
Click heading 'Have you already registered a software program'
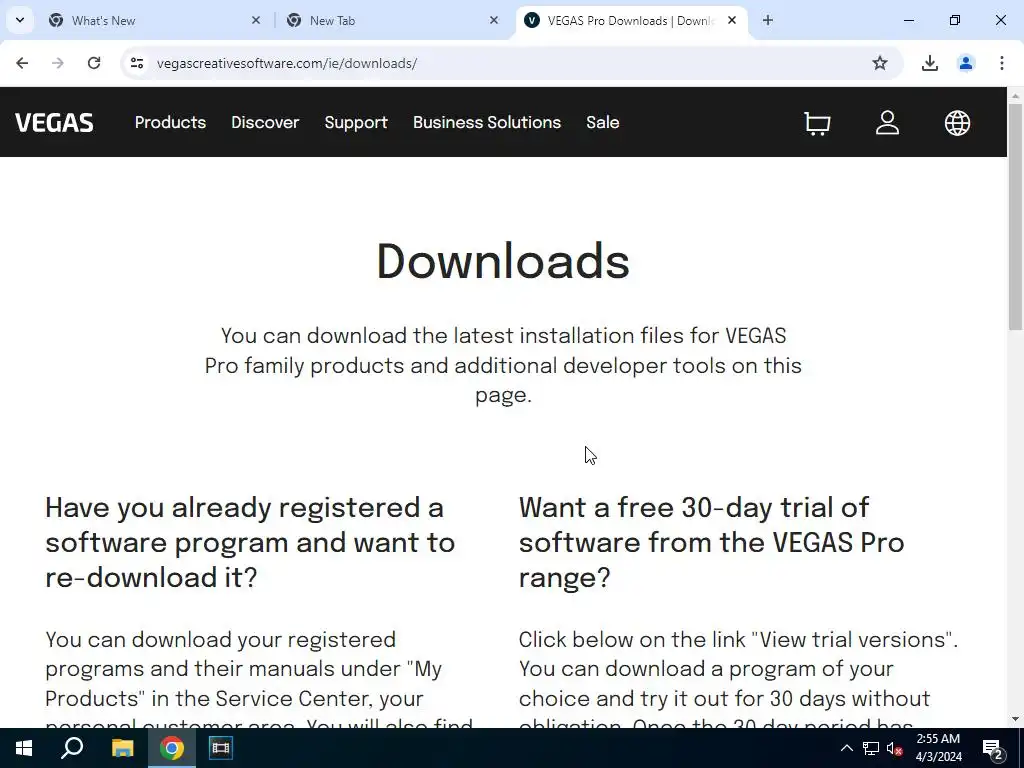pyautogui.click(x=250, y=542)
